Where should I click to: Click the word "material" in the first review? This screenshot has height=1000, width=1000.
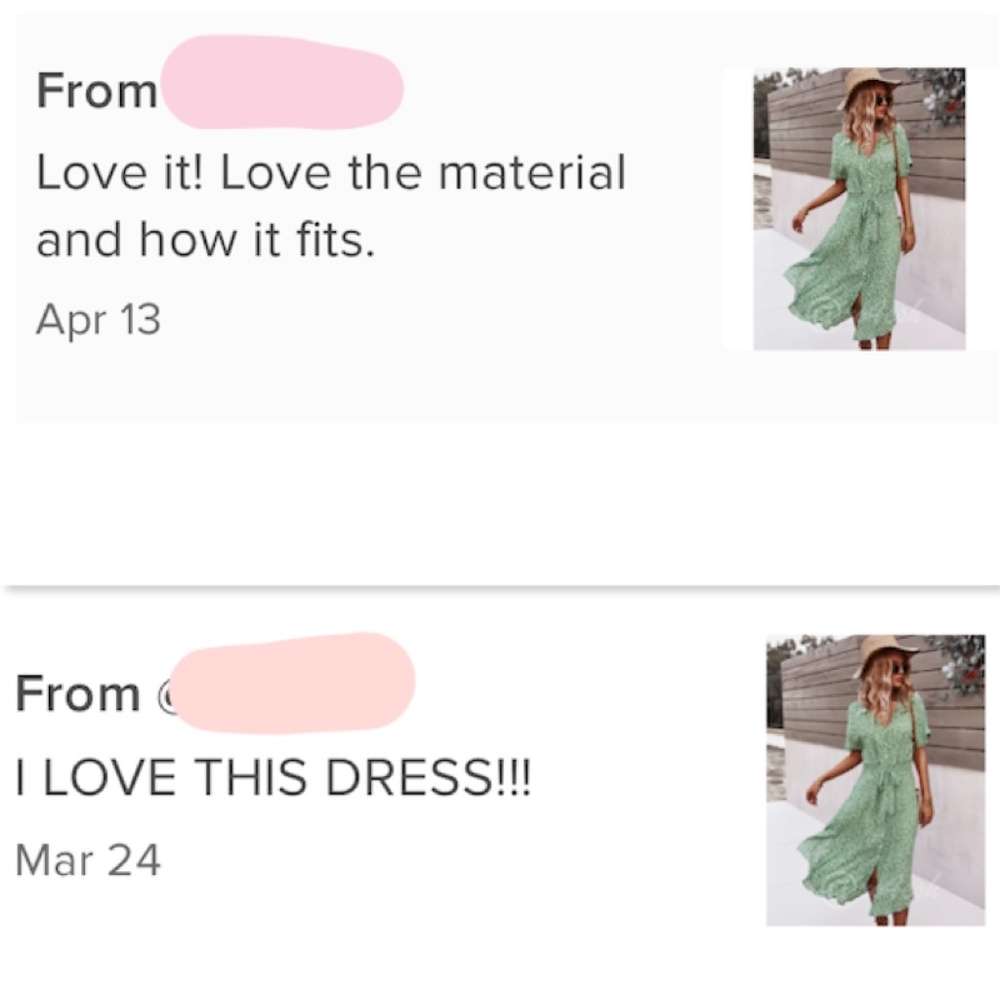[532, 174]
